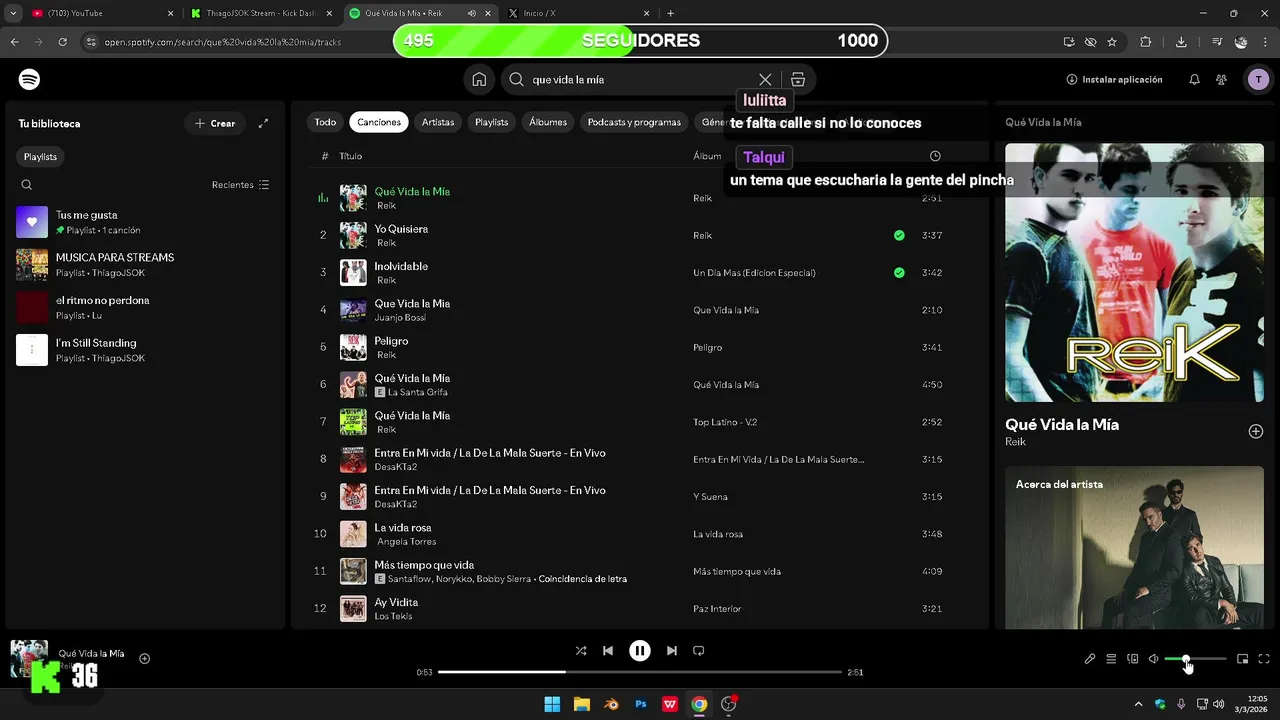Click the Reik album cover in right panel
The height and width of the screenshot is (720, 1280).
pos(1134,272)
